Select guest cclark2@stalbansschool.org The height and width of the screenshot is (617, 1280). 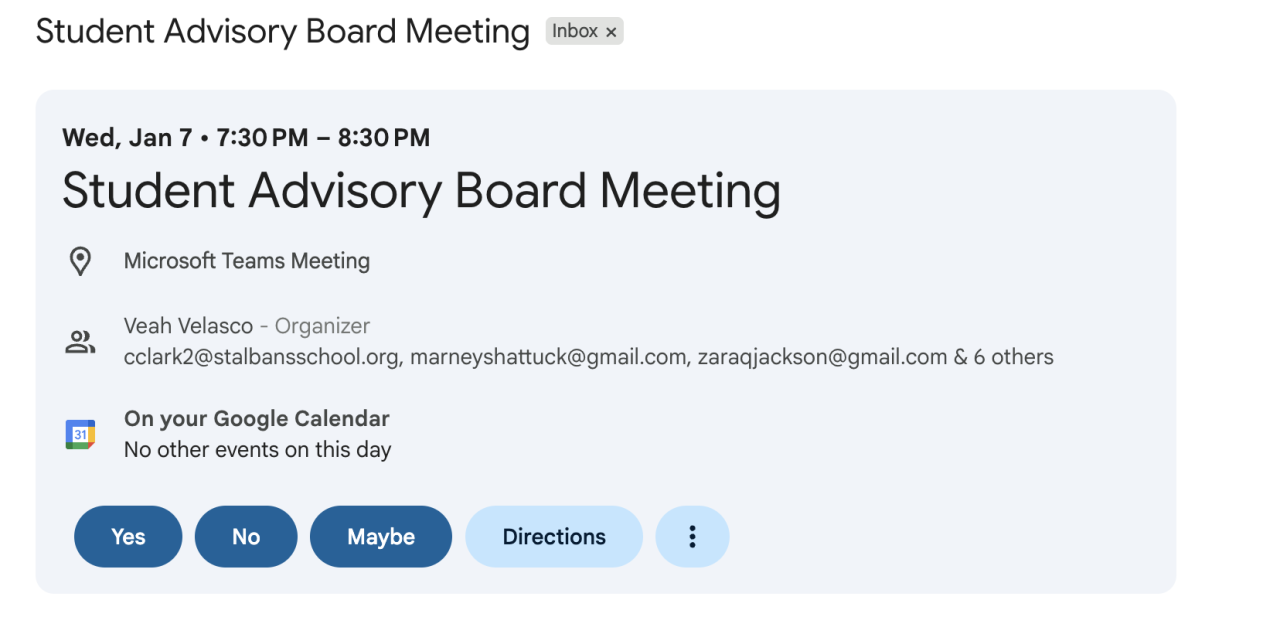click(261, 357)
